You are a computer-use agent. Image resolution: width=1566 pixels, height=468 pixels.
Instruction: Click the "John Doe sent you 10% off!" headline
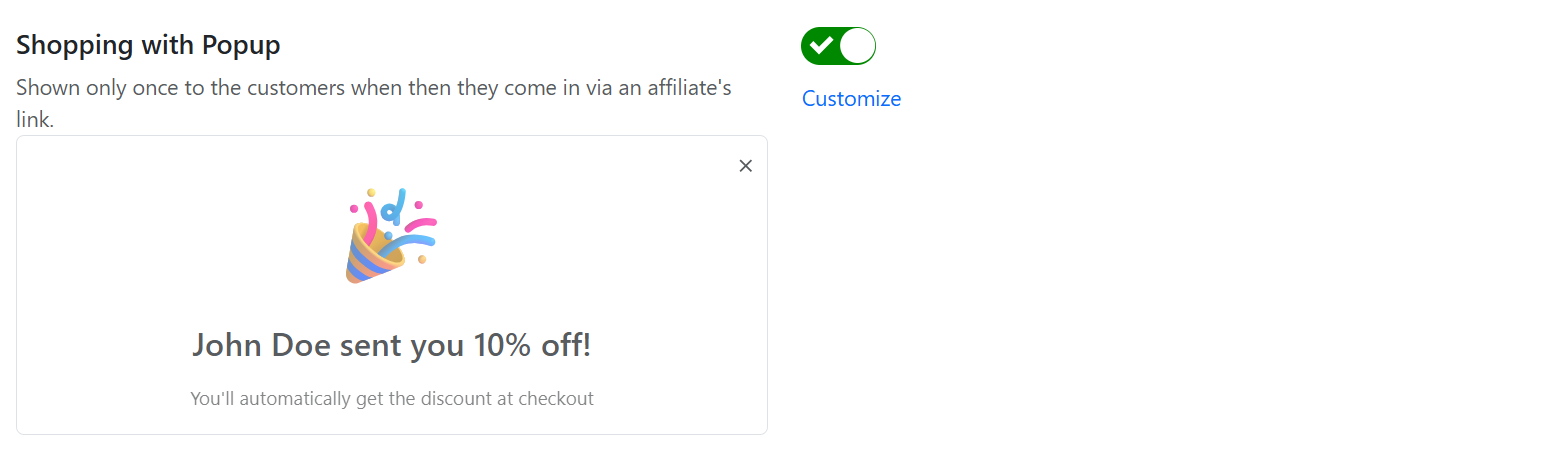pos(391,346)
